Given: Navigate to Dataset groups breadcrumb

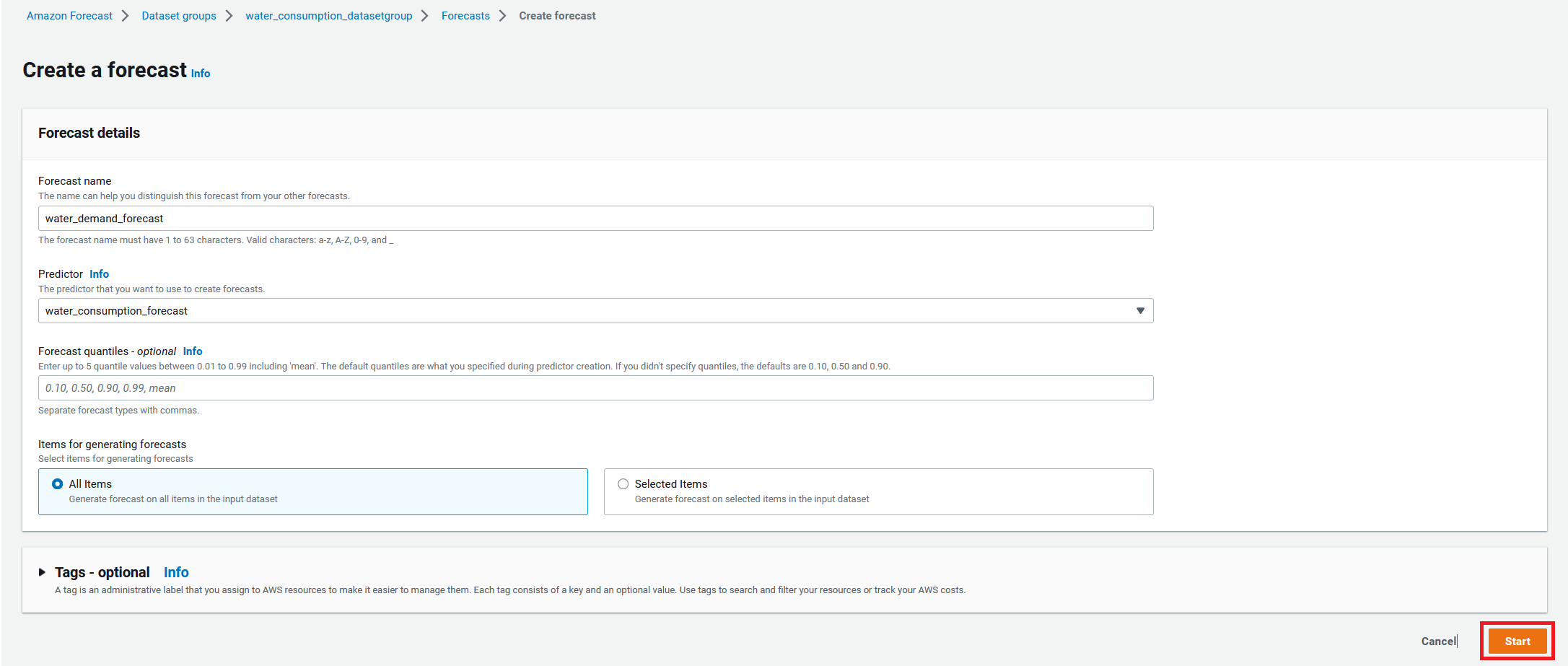Looking at the screenshot, I should [x=179, y=16].
